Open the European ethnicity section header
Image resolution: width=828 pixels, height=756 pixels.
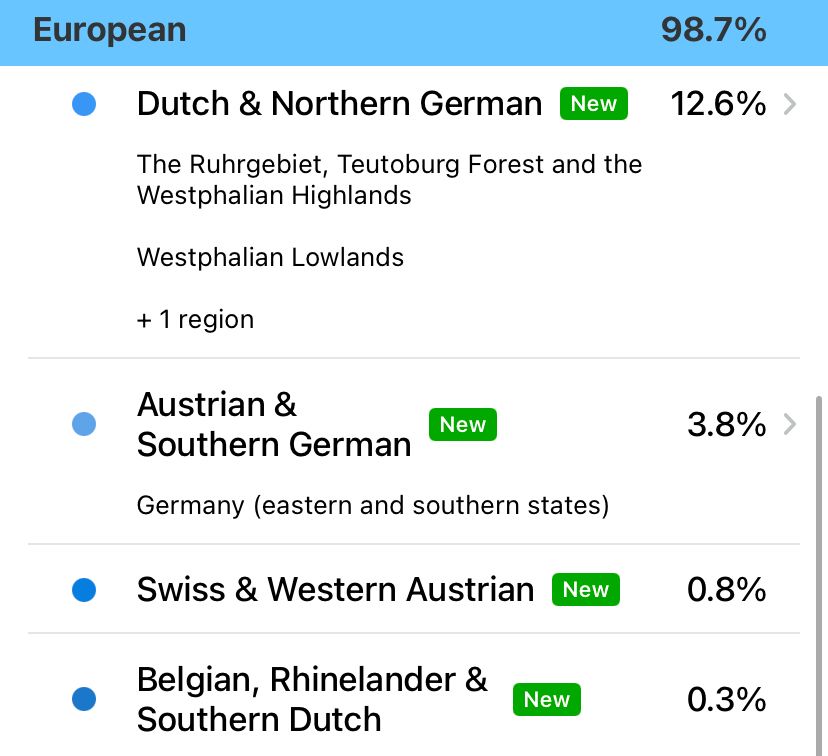coord(109,31)
